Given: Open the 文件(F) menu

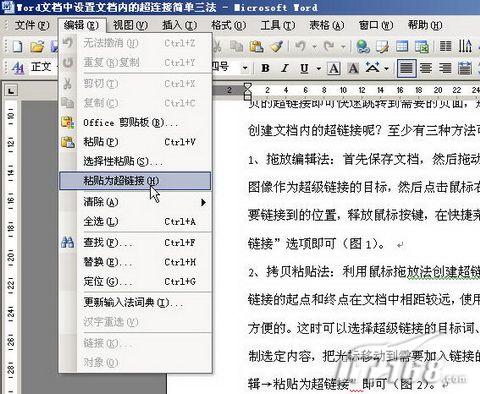Looking at the screenshot, I should [32, 25].
